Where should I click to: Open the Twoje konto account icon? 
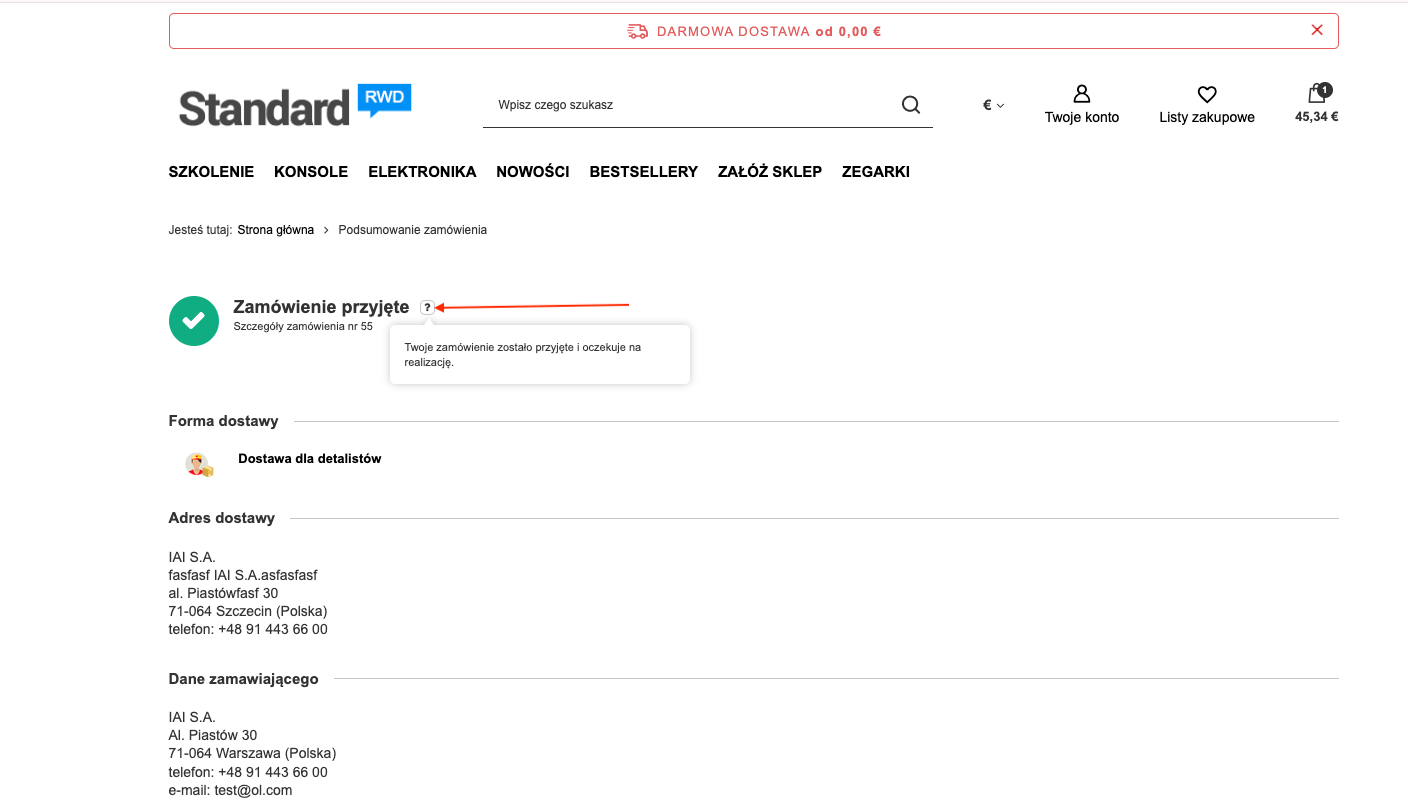pos(1081,94)
